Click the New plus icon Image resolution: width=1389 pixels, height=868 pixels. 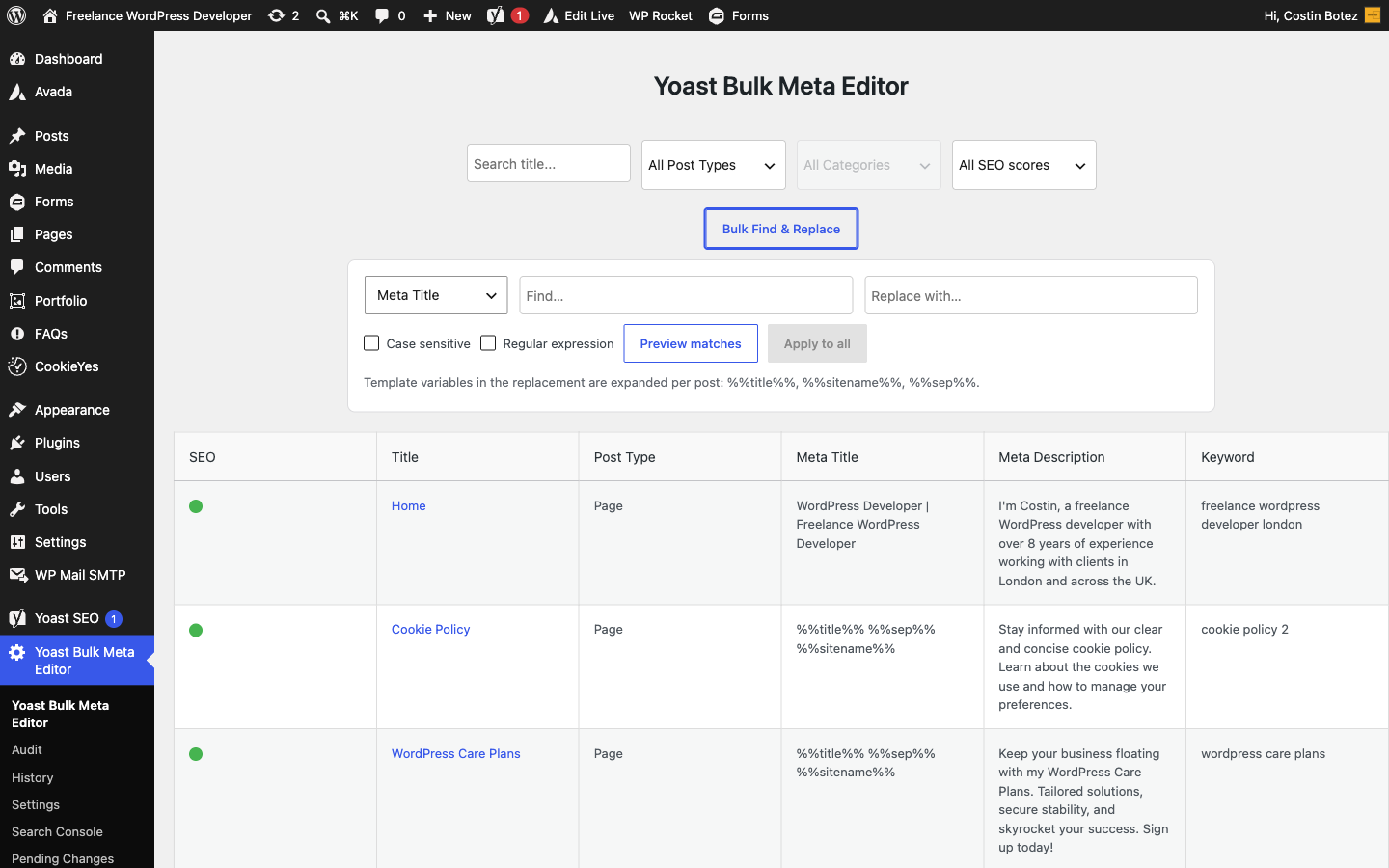[x=430, y=15]
